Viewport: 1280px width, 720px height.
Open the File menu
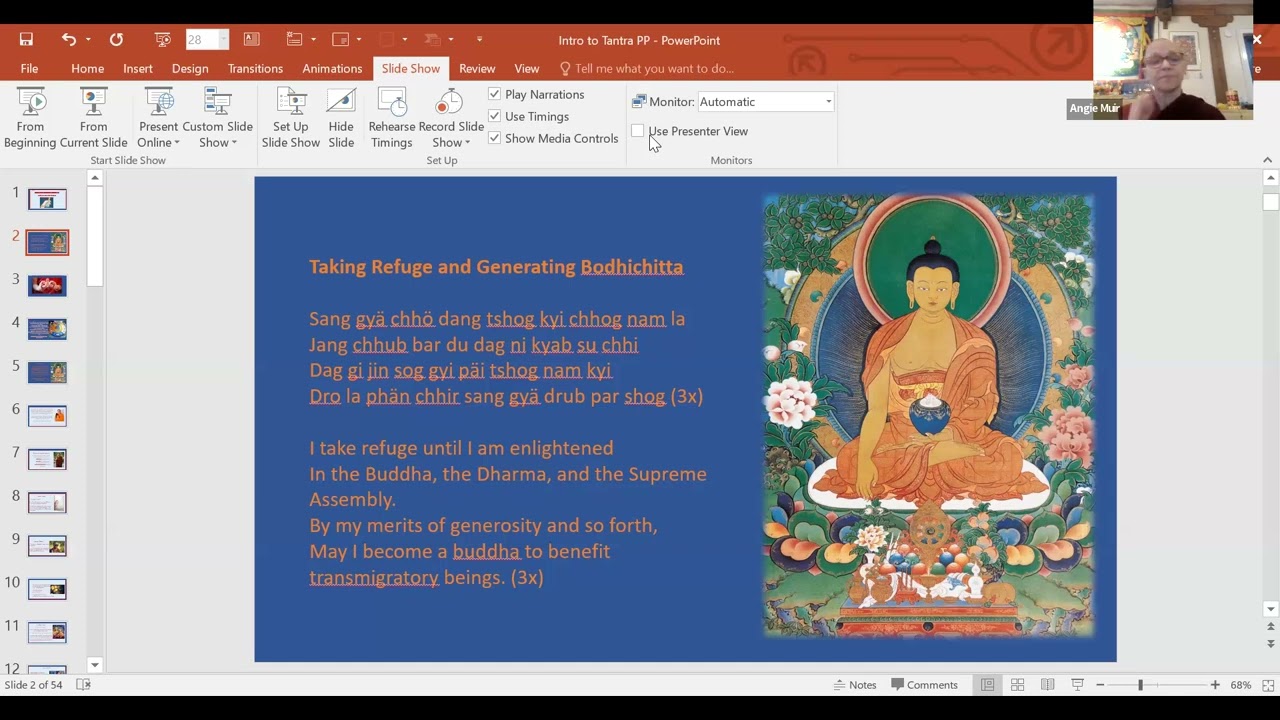[x=29, y=68]
